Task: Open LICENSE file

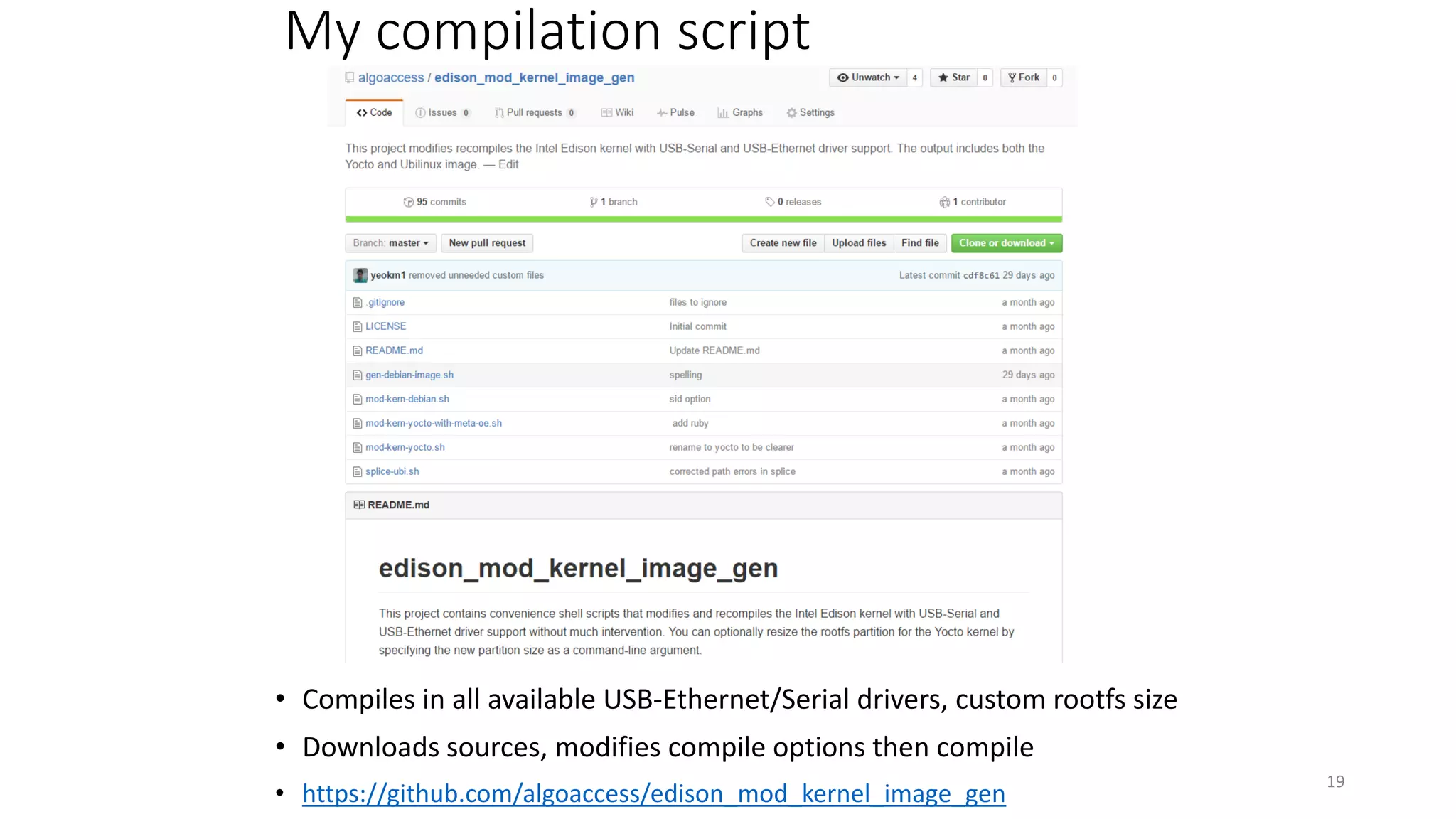Action: 386,327
